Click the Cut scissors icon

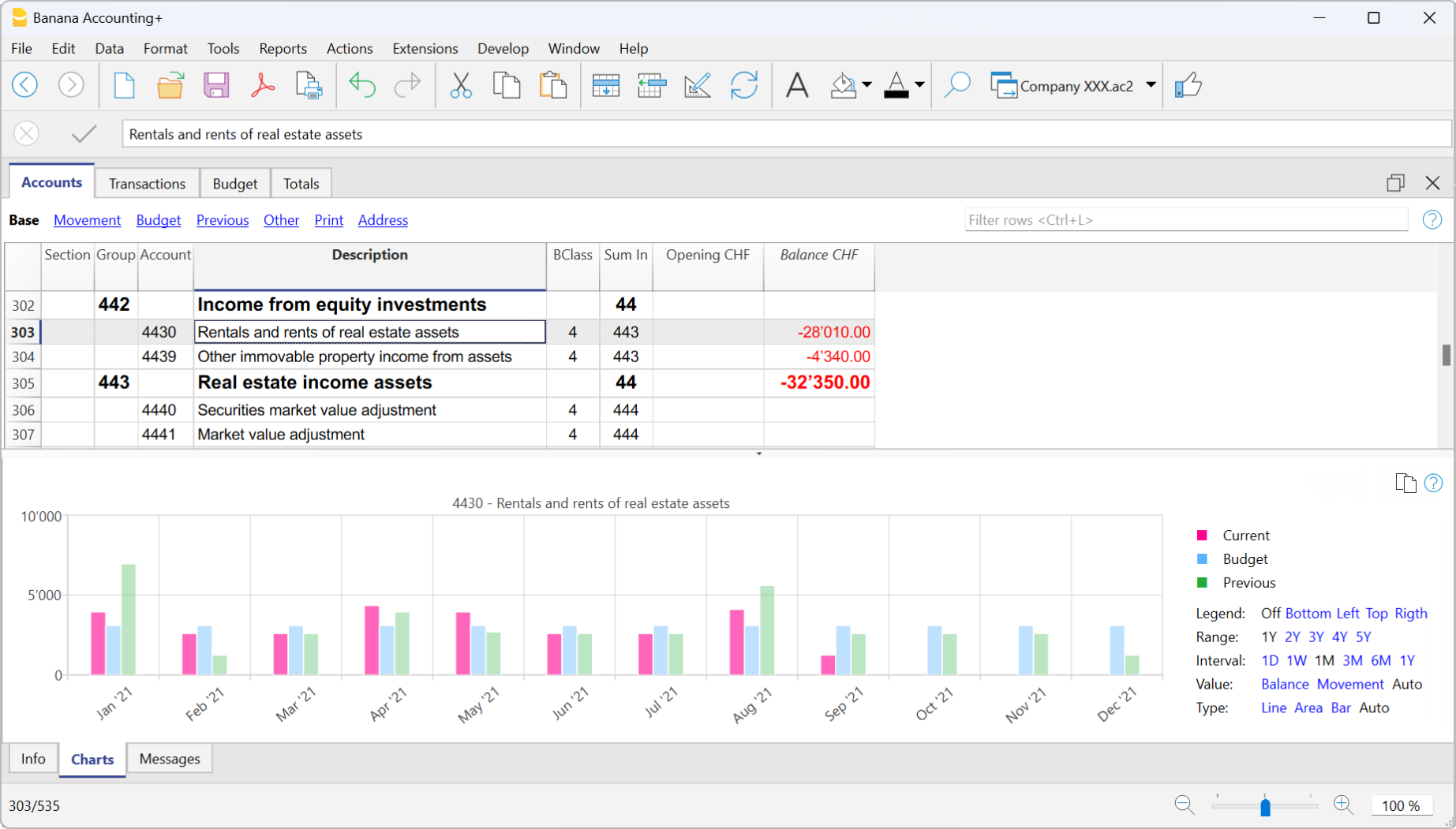point(461,85)
